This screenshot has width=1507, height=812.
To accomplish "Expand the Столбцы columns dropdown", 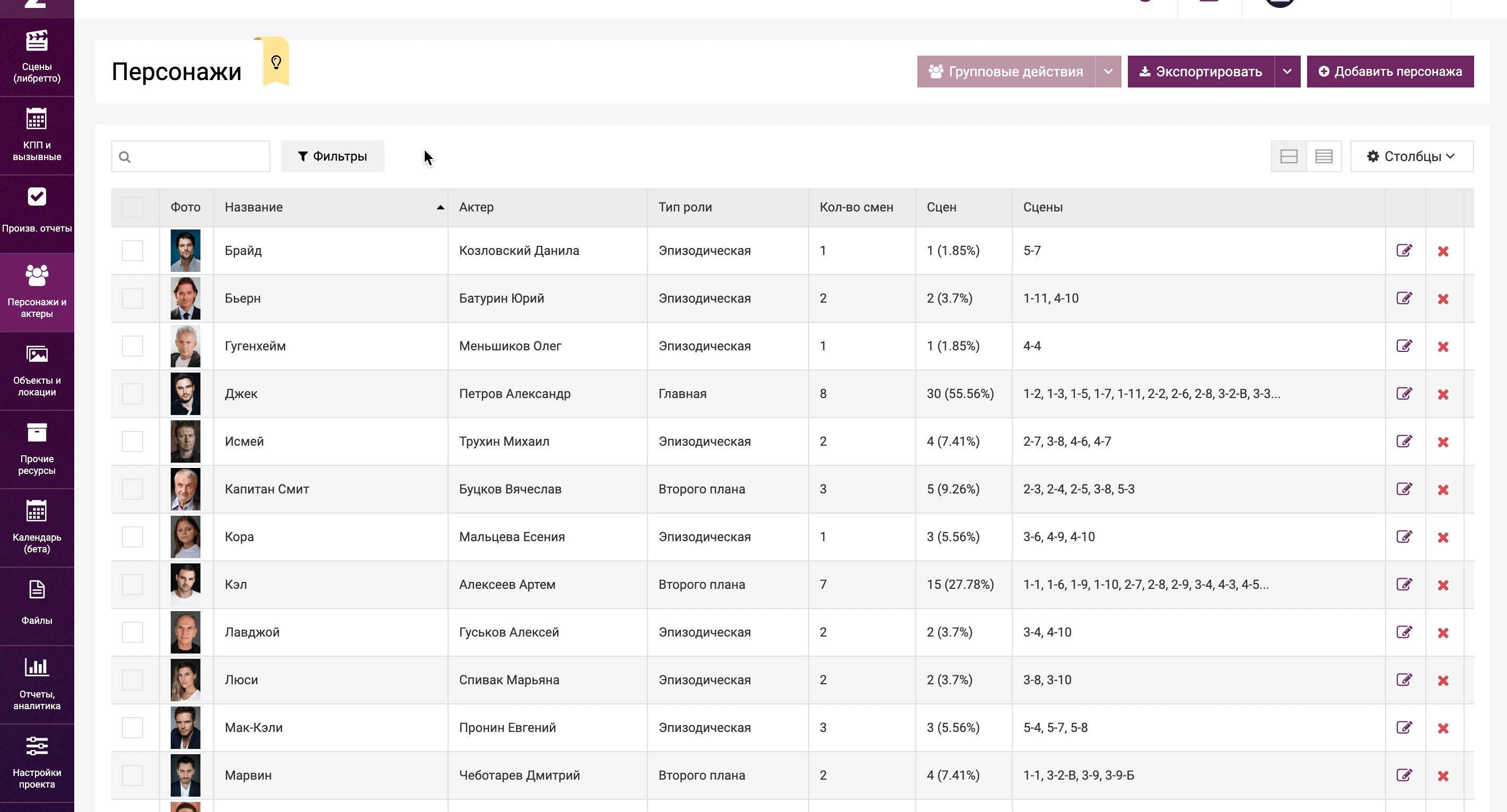I will point(1411,156).
